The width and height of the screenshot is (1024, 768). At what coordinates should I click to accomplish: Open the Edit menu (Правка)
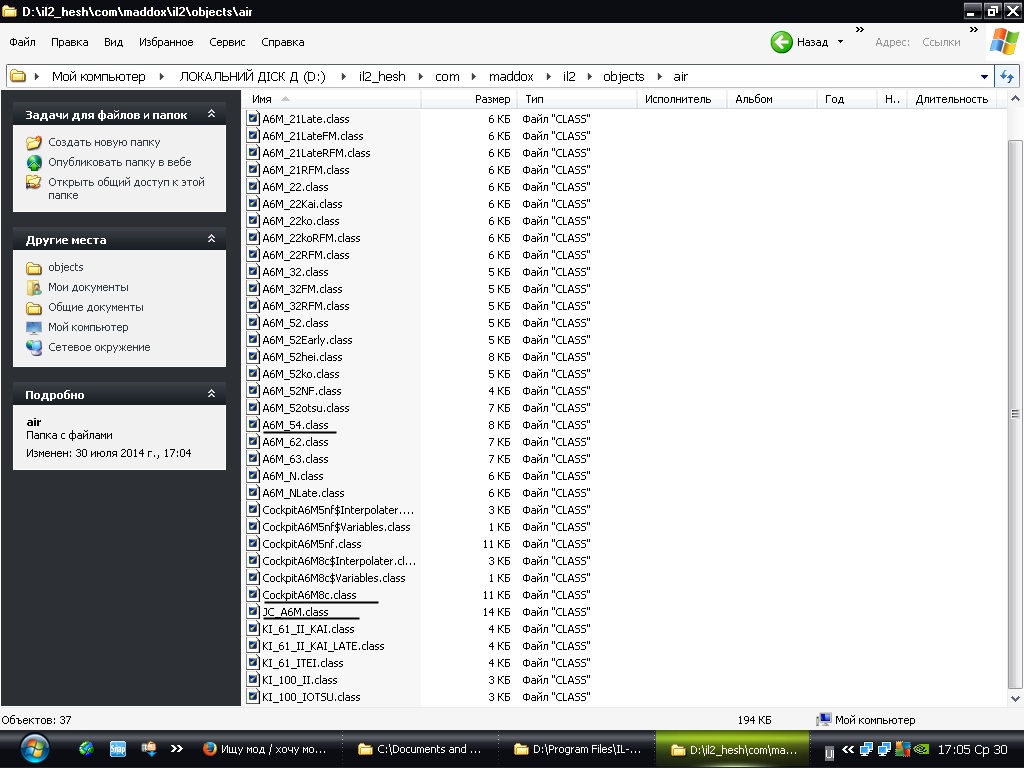(x=69, y=42)
